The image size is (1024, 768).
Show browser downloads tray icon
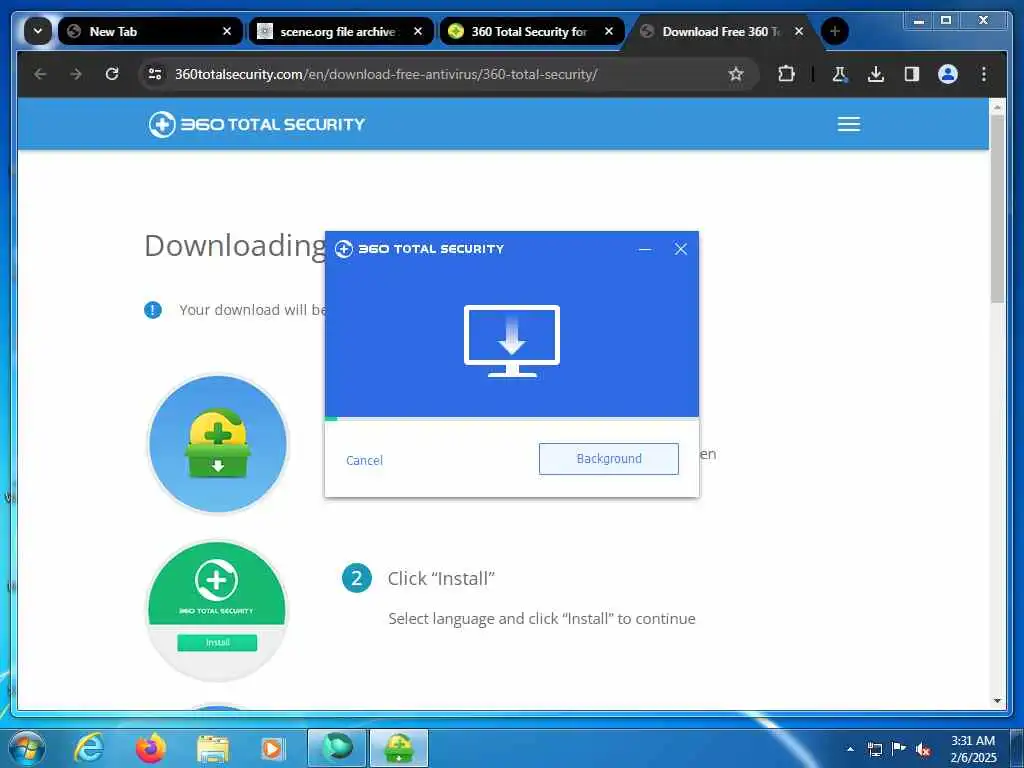[876, 74]
